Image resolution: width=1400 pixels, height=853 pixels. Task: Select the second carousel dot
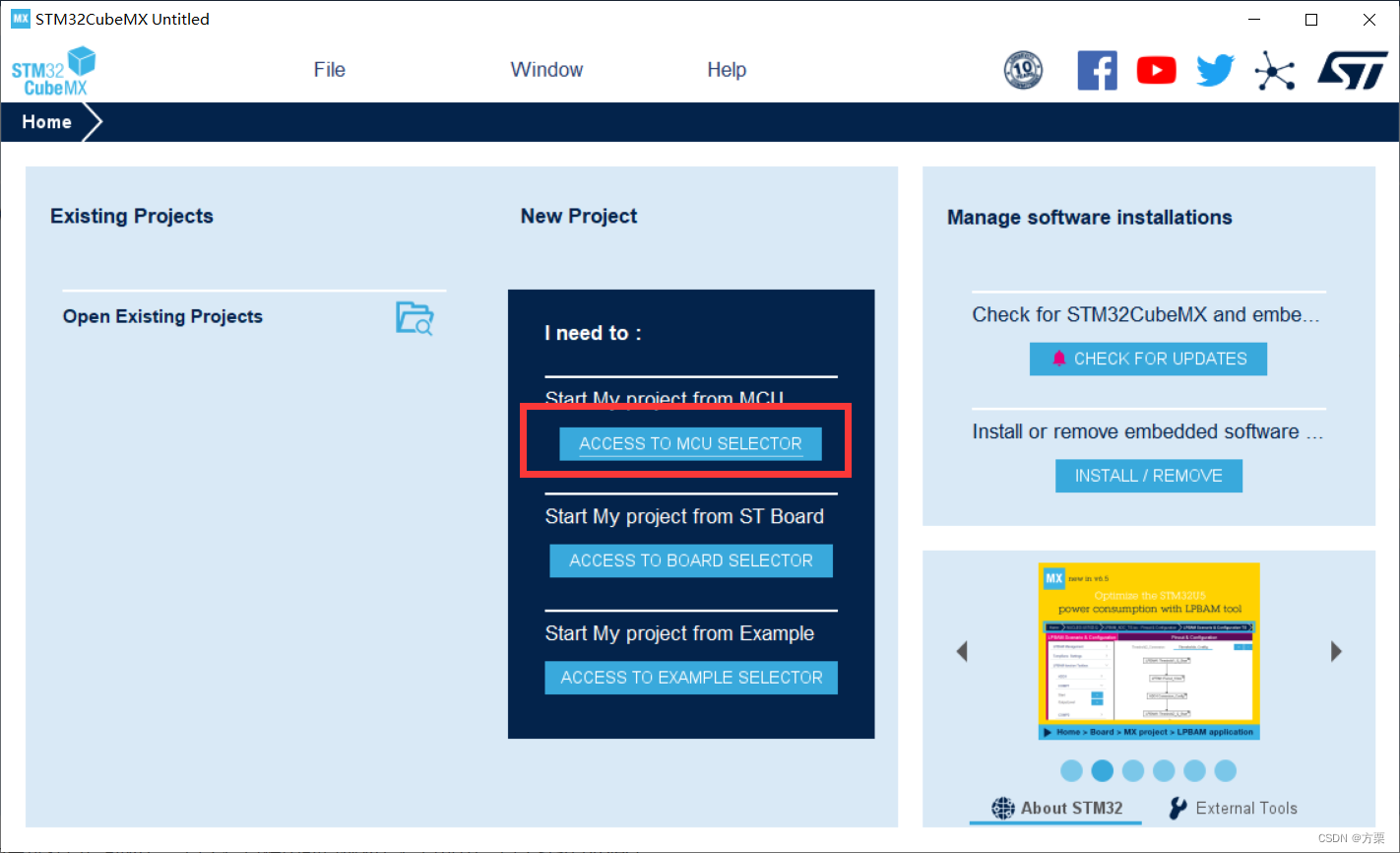click(1102, 770)
